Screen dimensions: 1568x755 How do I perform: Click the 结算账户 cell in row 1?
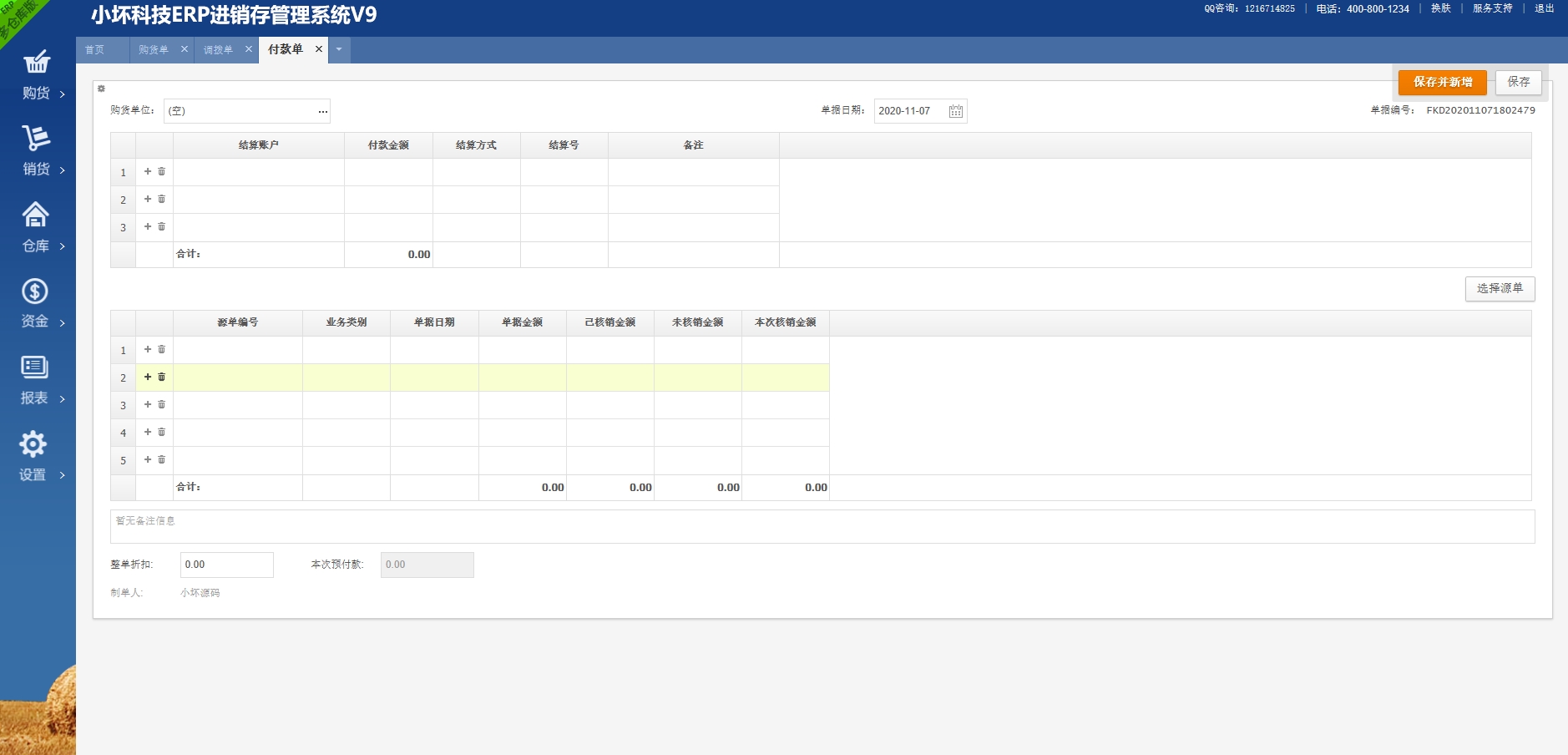pyautogui.click(x=259, y=172)
